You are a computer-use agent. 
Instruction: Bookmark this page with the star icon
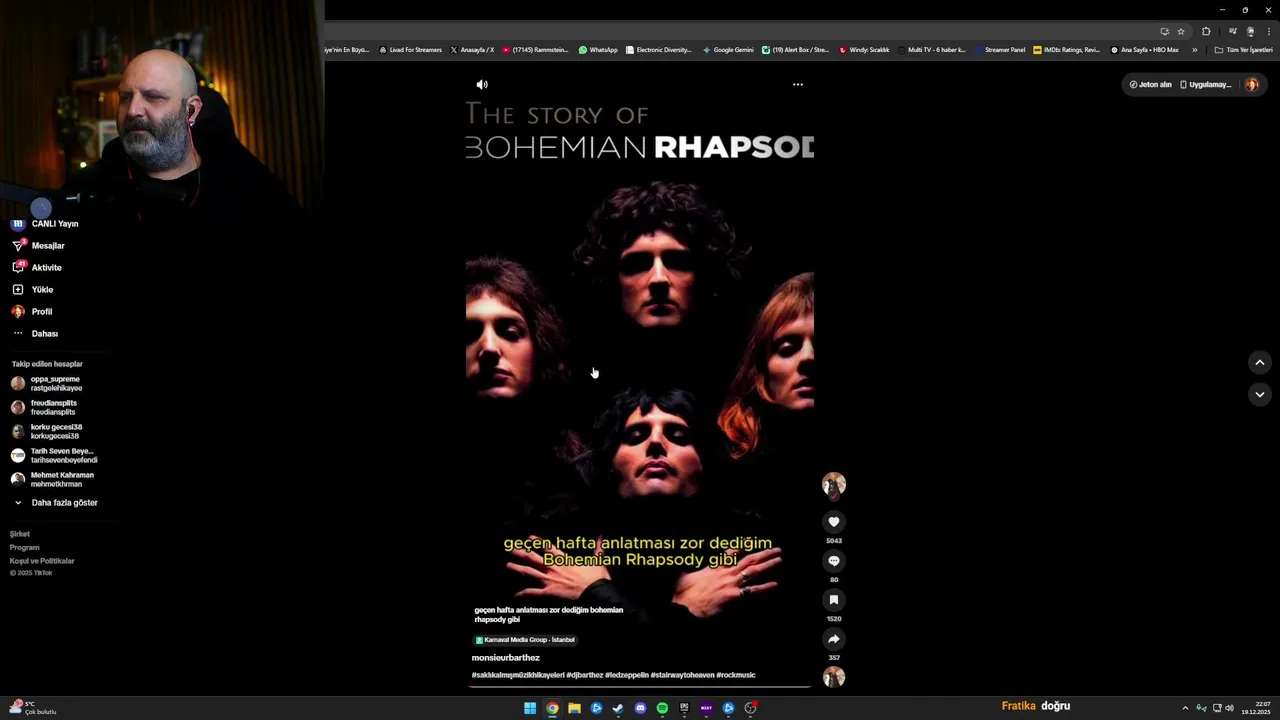click(1181, 31)
